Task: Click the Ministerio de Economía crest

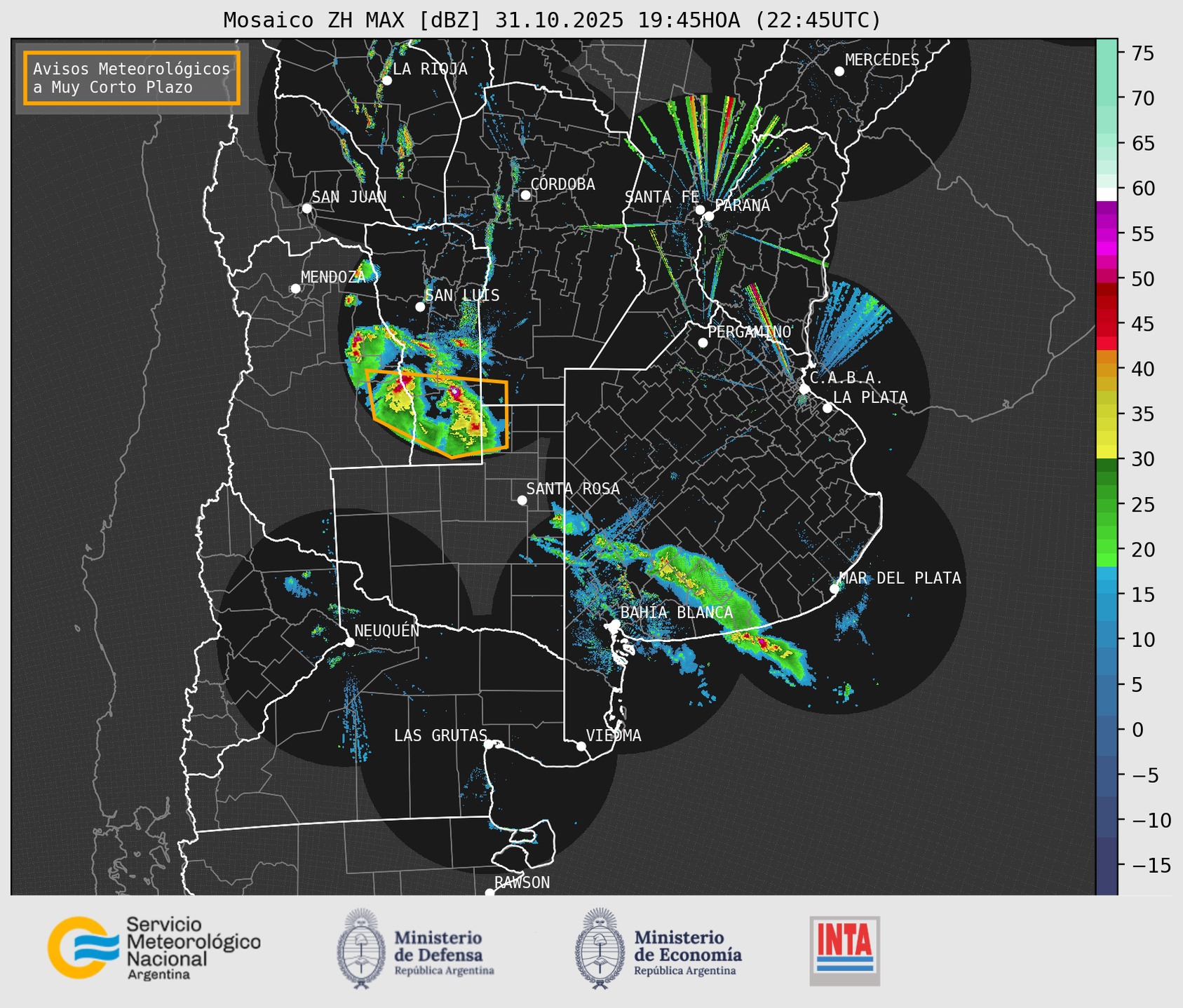Action: (599, 948)
